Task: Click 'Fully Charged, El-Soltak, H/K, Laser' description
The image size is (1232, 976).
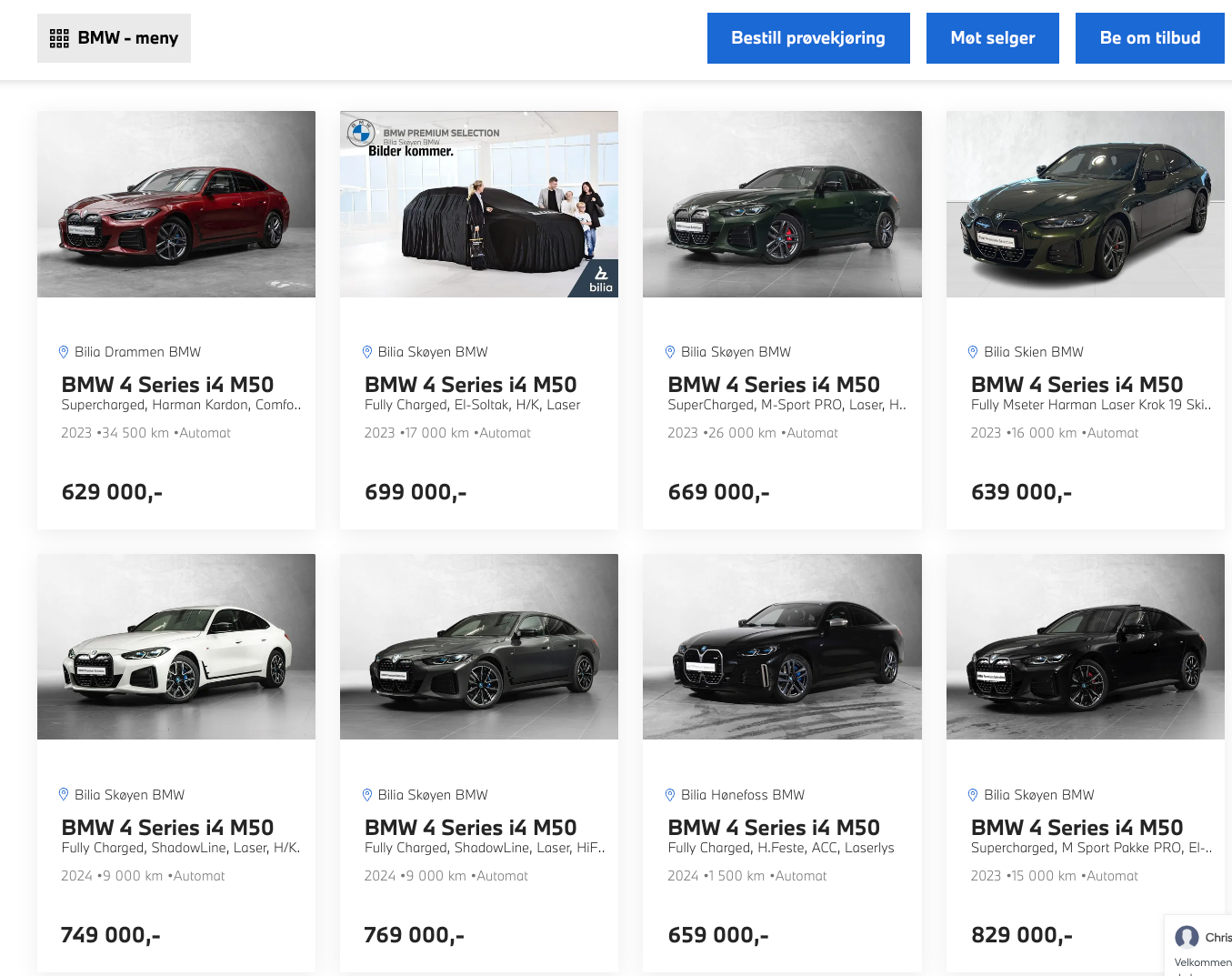Action: (473, 405)
